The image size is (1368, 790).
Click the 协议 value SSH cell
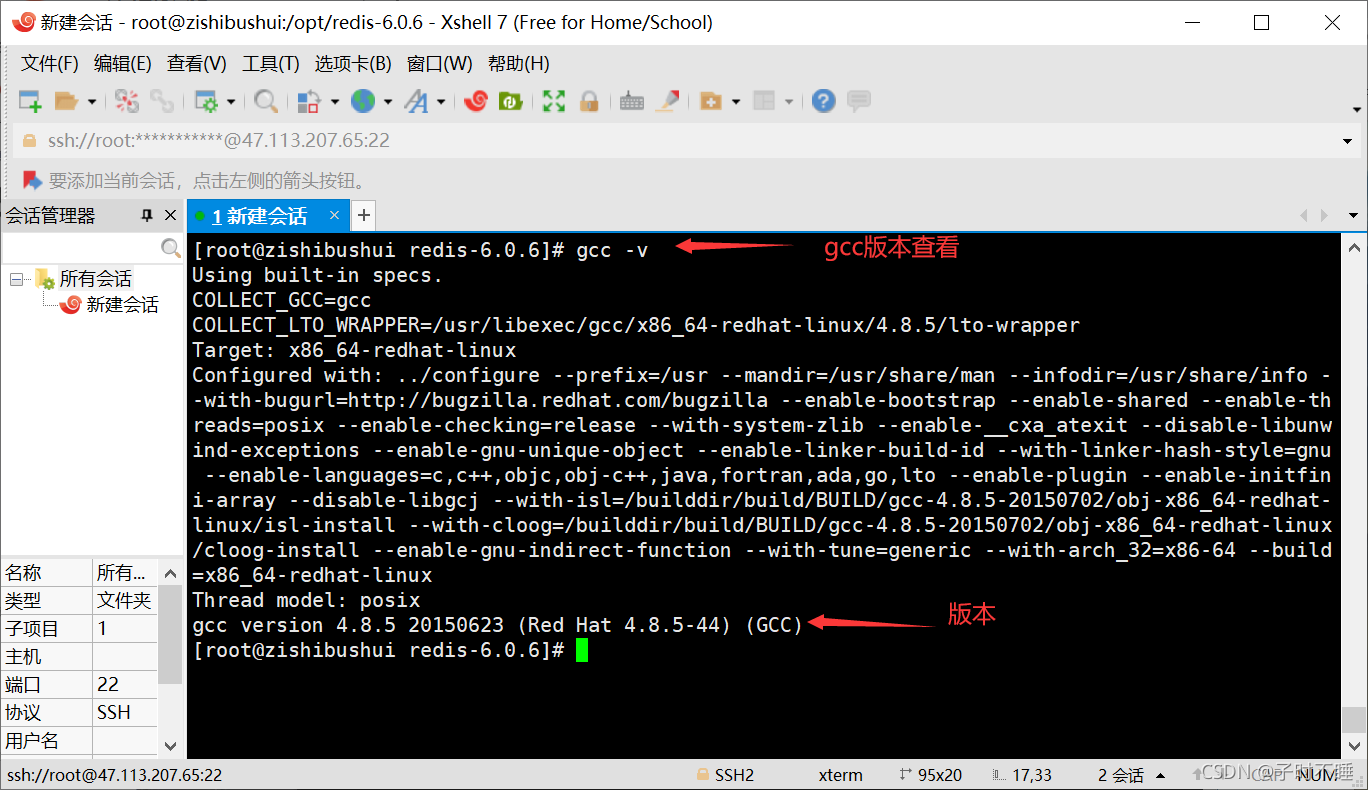point(124,713)
